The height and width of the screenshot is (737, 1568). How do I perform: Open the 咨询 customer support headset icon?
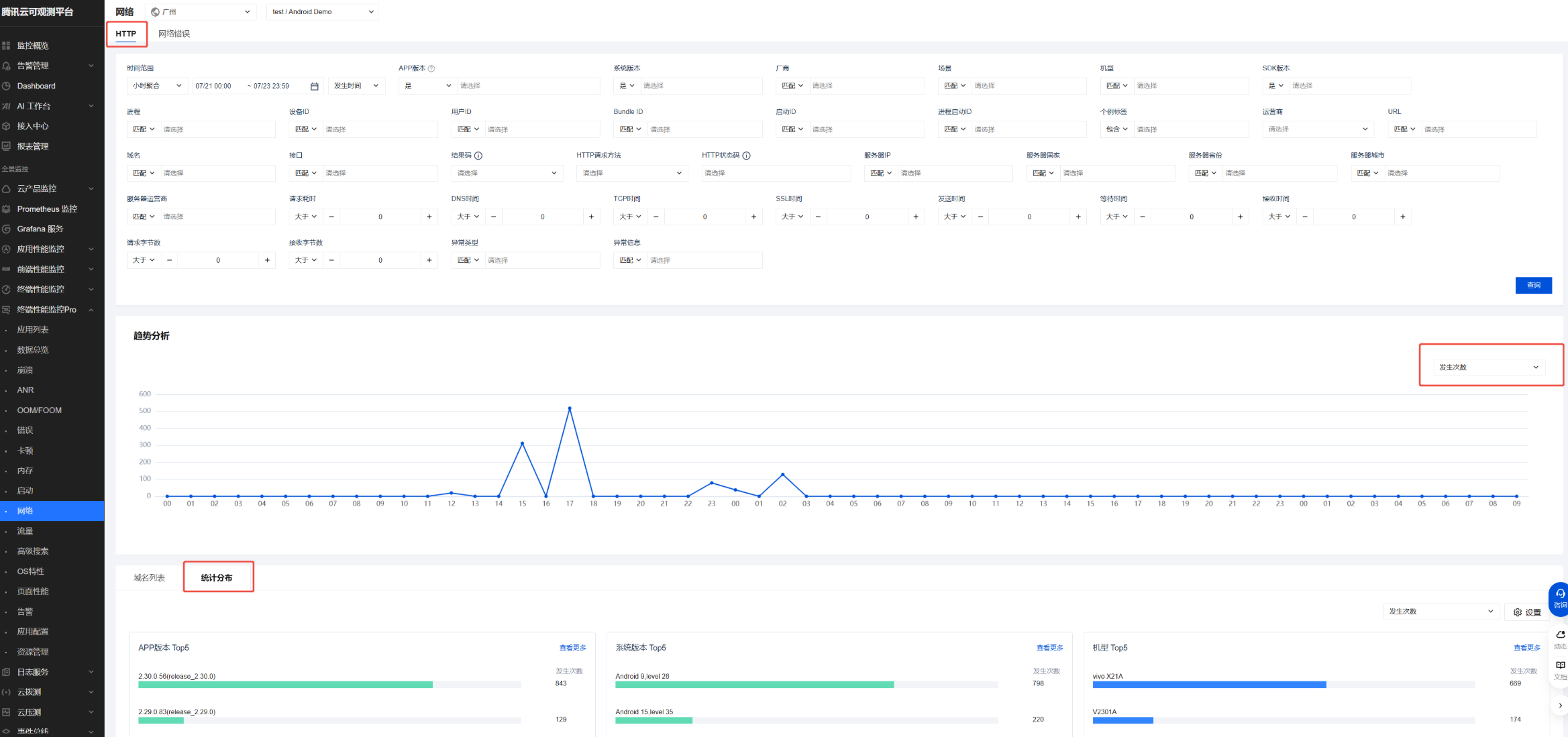[1560, 594]
